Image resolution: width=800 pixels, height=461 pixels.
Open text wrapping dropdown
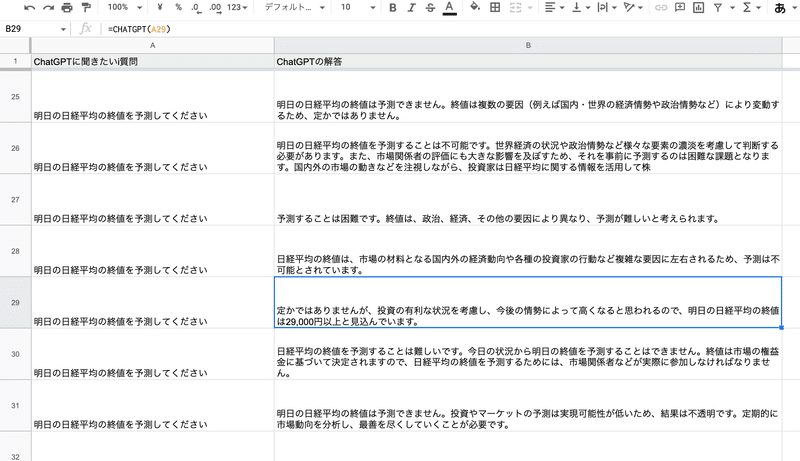click(607, 8)
